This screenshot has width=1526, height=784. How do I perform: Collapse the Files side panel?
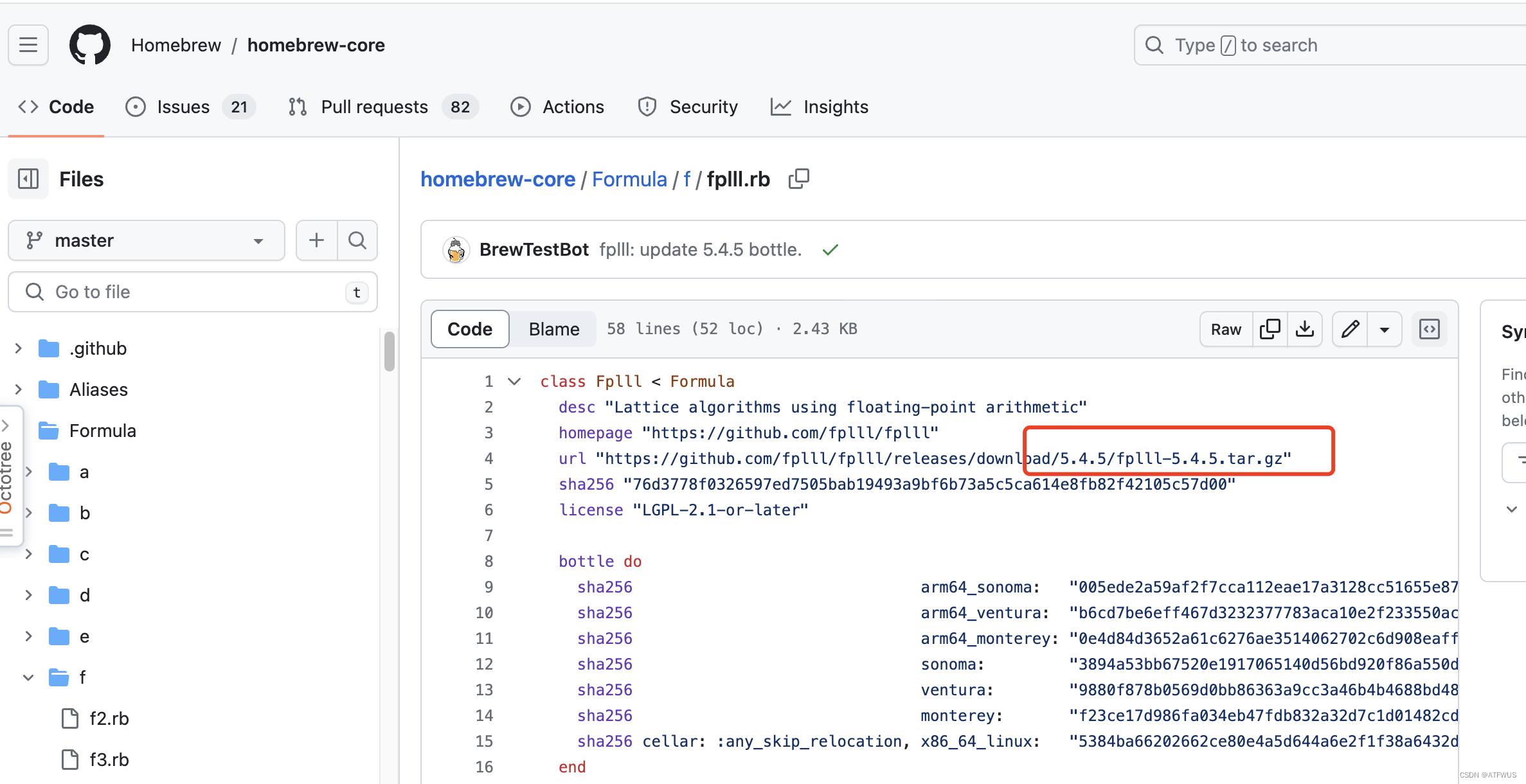tap(28, 179)
